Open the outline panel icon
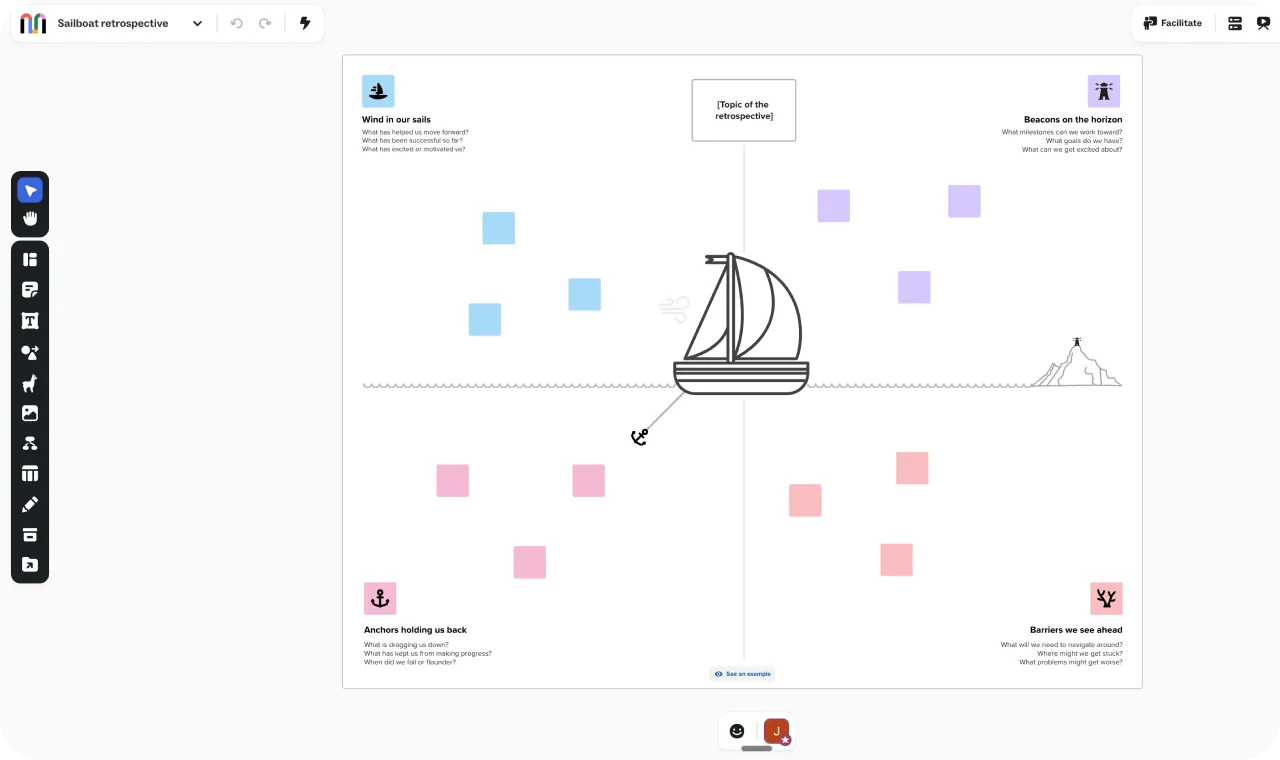Viewport: 1280px width, 760px height. (1235, 23)
